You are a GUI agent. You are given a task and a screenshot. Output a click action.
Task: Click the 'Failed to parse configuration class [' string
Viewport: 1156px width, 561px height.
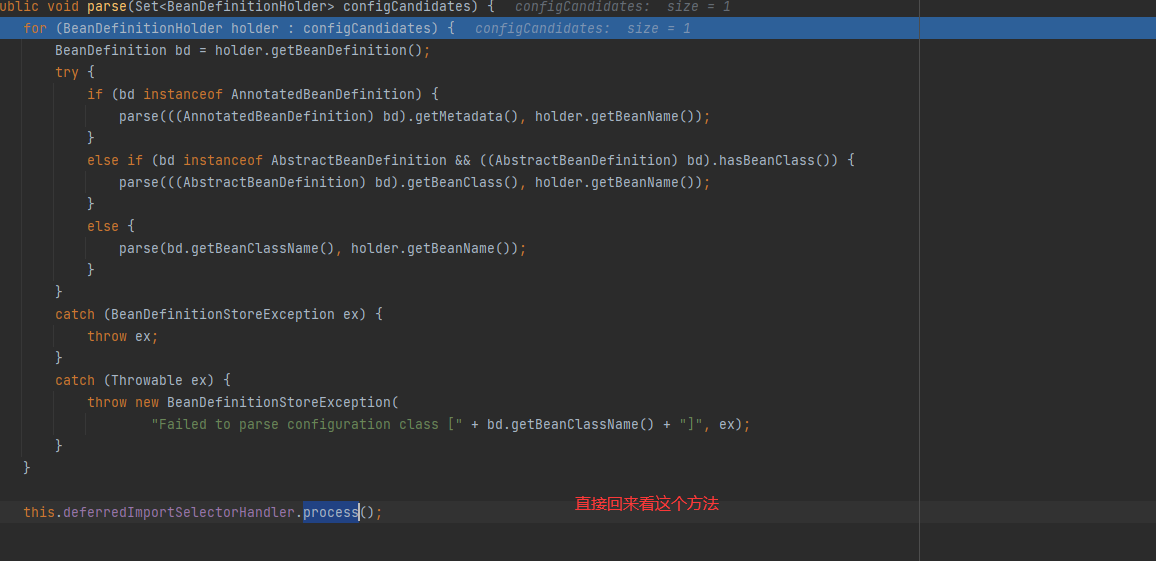307,425
